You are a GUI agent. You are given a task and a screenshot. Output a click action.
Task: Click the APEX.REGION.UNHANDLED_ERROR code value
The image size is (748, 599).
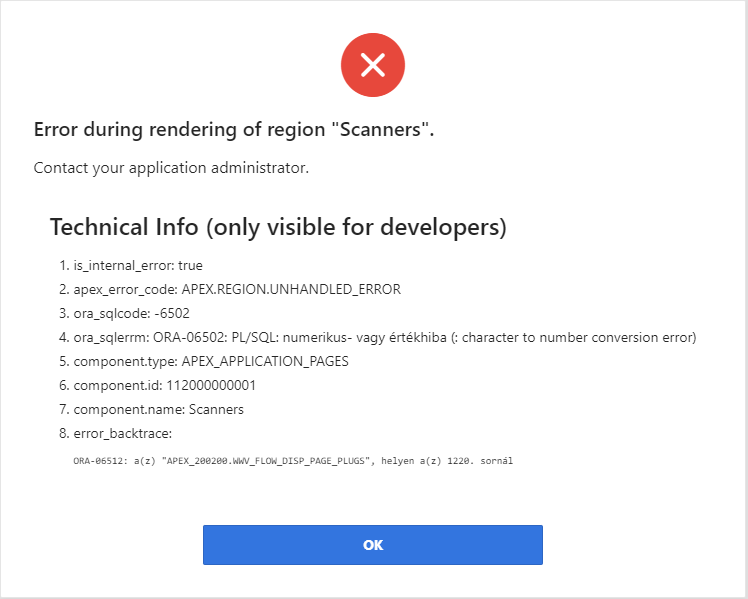coord(291,290)
